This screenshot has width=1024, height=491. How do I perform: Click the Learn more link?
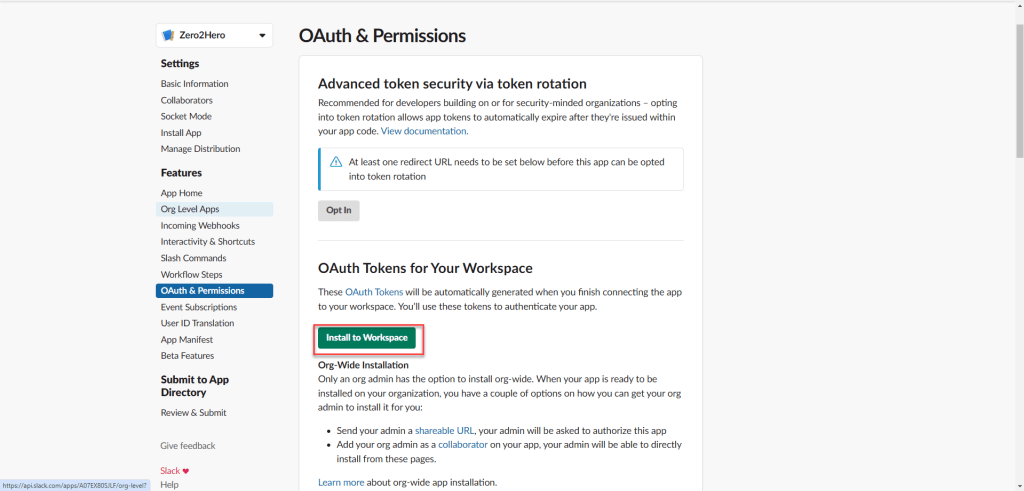pos(340,482)
